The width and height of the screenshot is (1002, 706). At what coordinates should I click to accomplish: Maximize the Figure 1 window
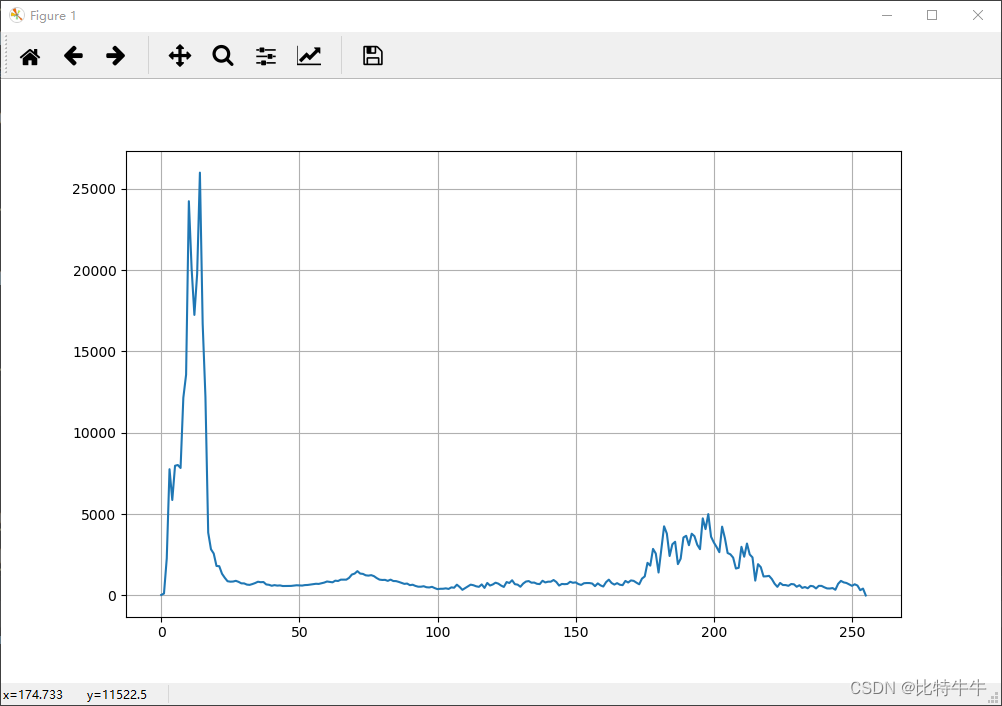click(x=932, y=15)
